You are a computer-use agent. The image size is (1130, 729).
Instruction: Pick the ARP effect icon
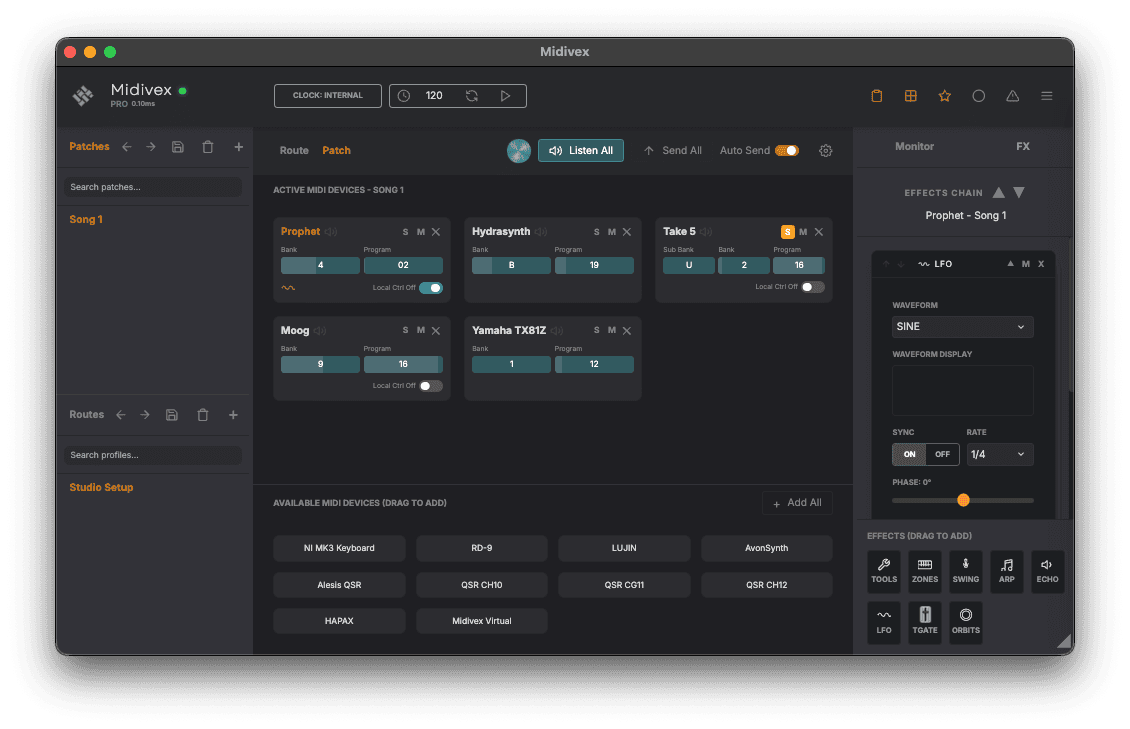(x=1006, y=571)
